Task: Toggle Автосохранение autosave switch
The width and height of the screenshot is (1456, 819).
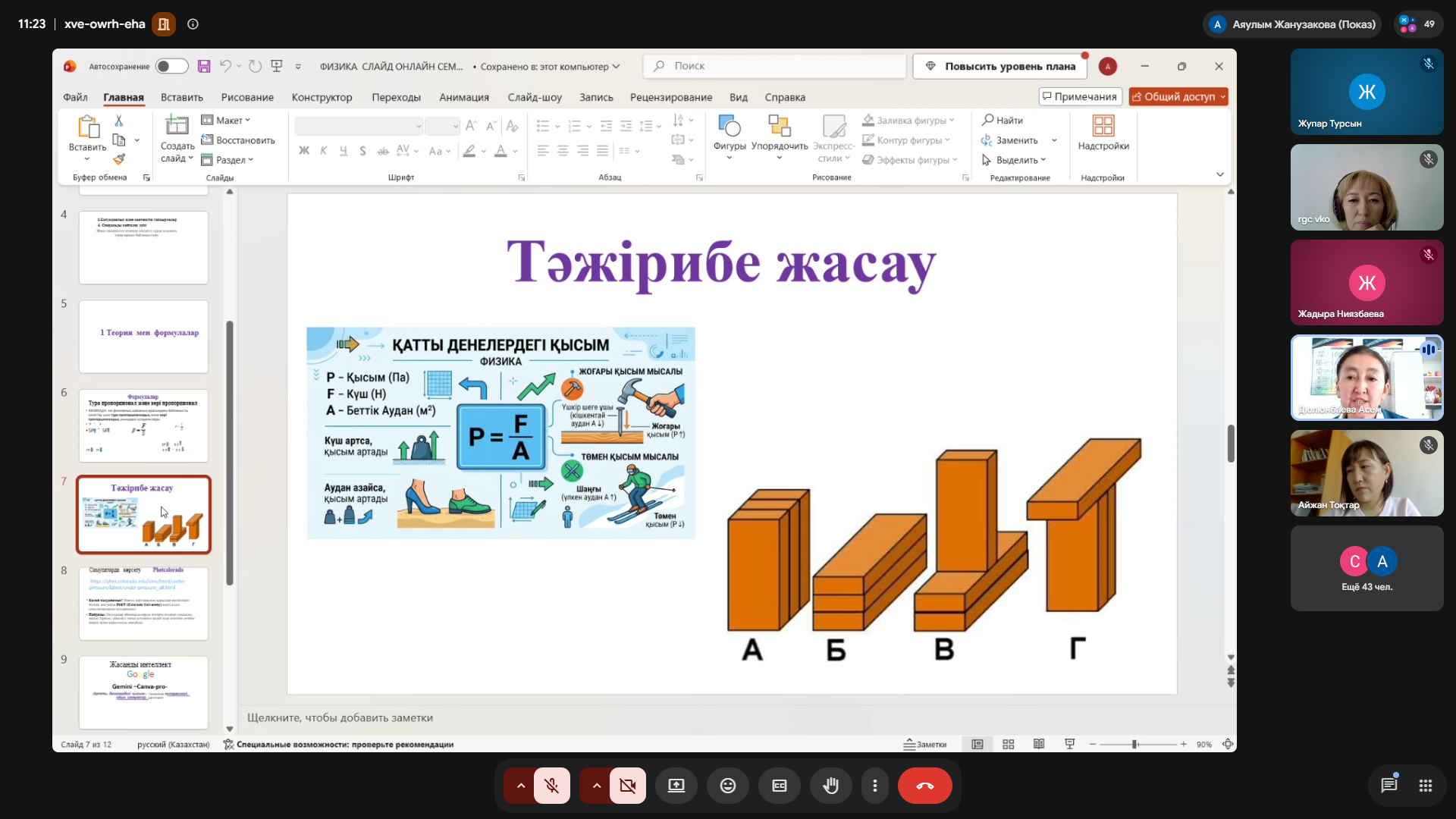Action: click(172, 67)
